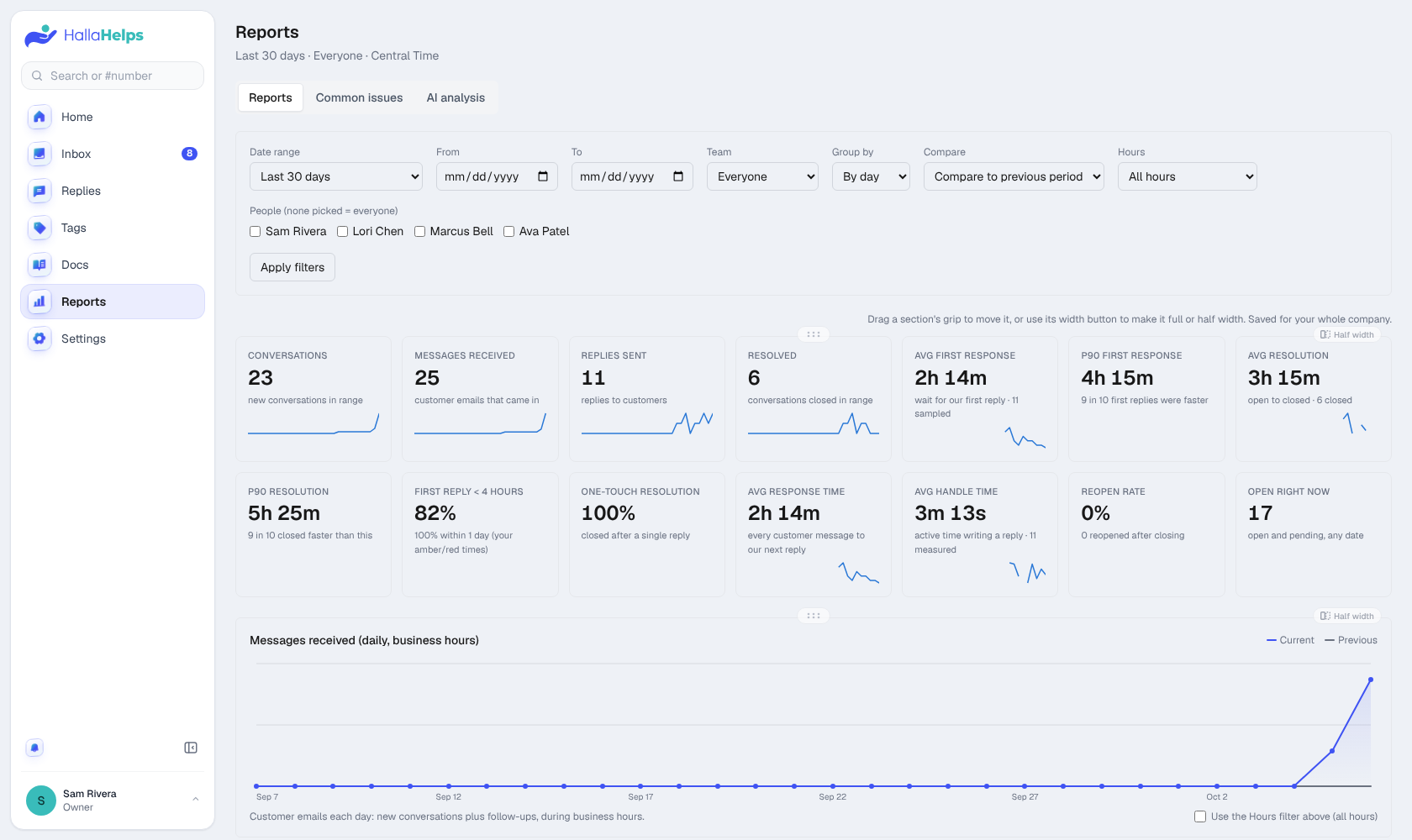Open the Inbox sidebar icon

click(x=40, y=154)
